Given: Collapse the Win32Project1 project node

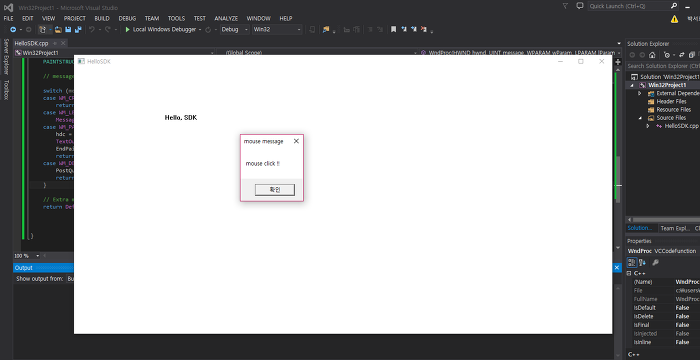Looking at the screenshot, I should click(632, 85).
